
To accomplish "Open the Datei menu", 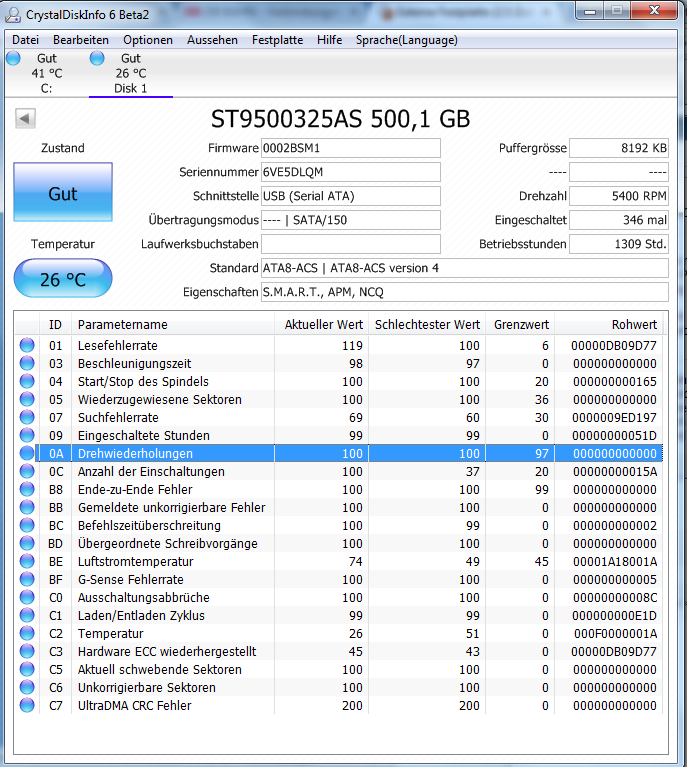I will point(25,40).
